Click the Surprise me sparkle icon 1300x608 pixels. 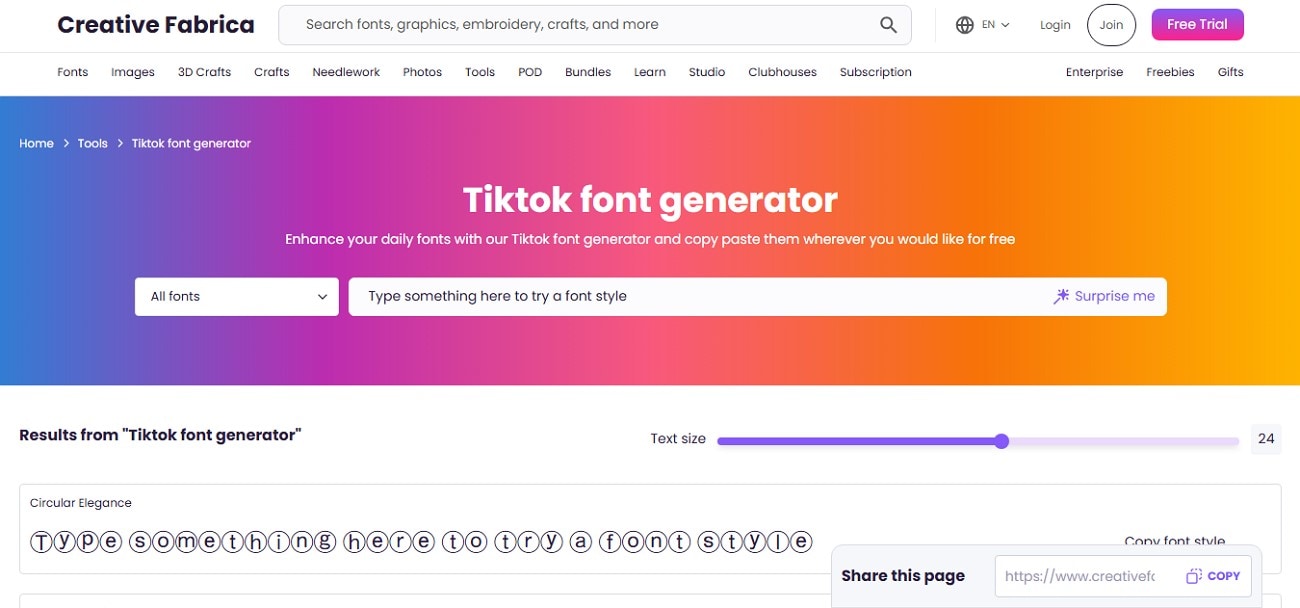(x=1062, y=296)
